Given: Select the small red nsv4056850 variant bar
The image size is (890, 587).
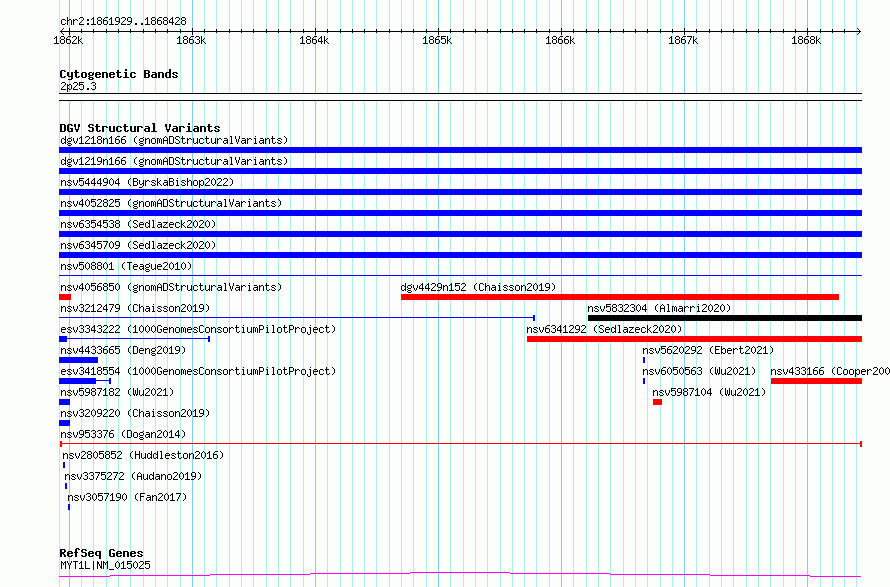Looking at the screenshot, I should [x=65, y=297].
